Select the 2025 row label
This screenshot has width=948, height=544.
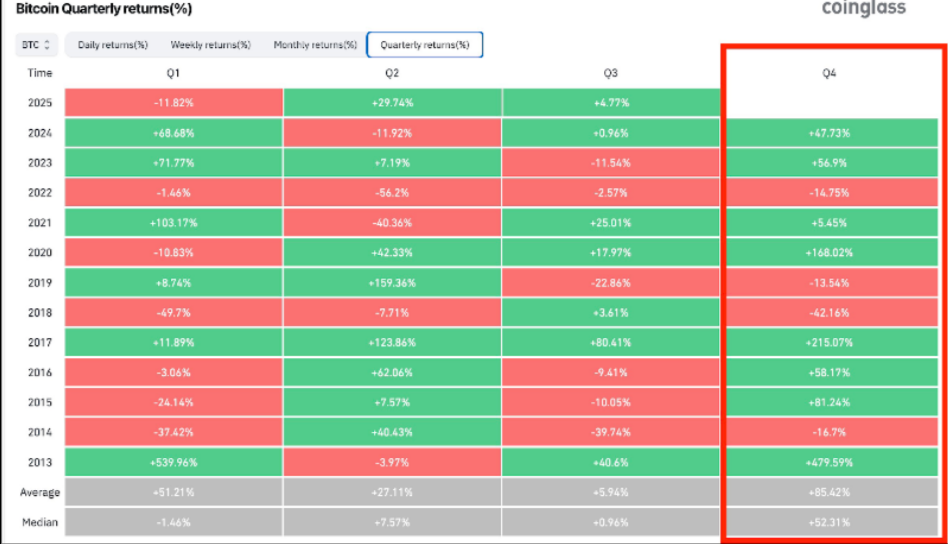(40, 102)
